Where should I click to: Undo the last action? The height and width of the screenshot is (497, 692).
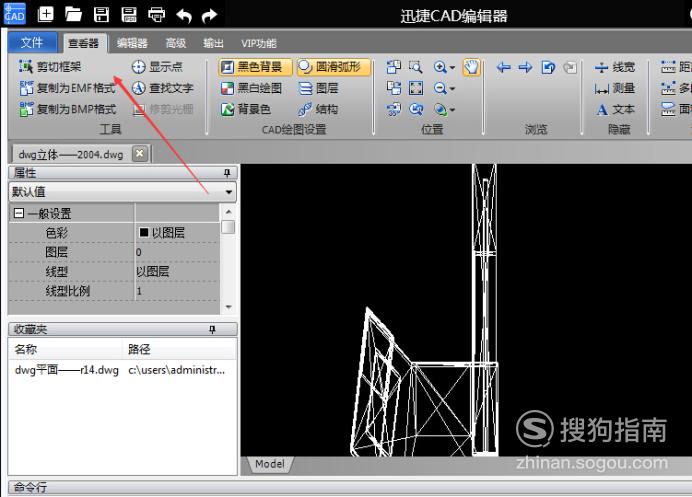pyautogui.click(x=184, y=15)
